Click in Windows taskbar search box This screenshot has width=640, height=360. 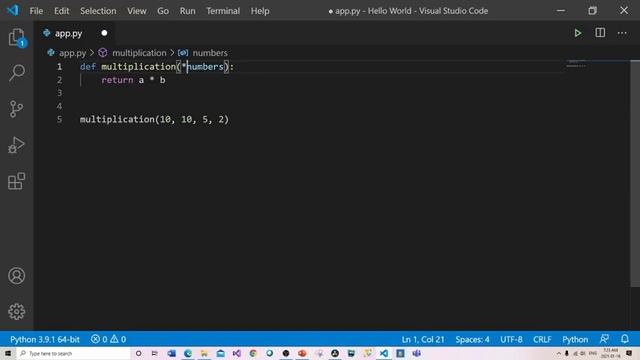click(73, 353)
